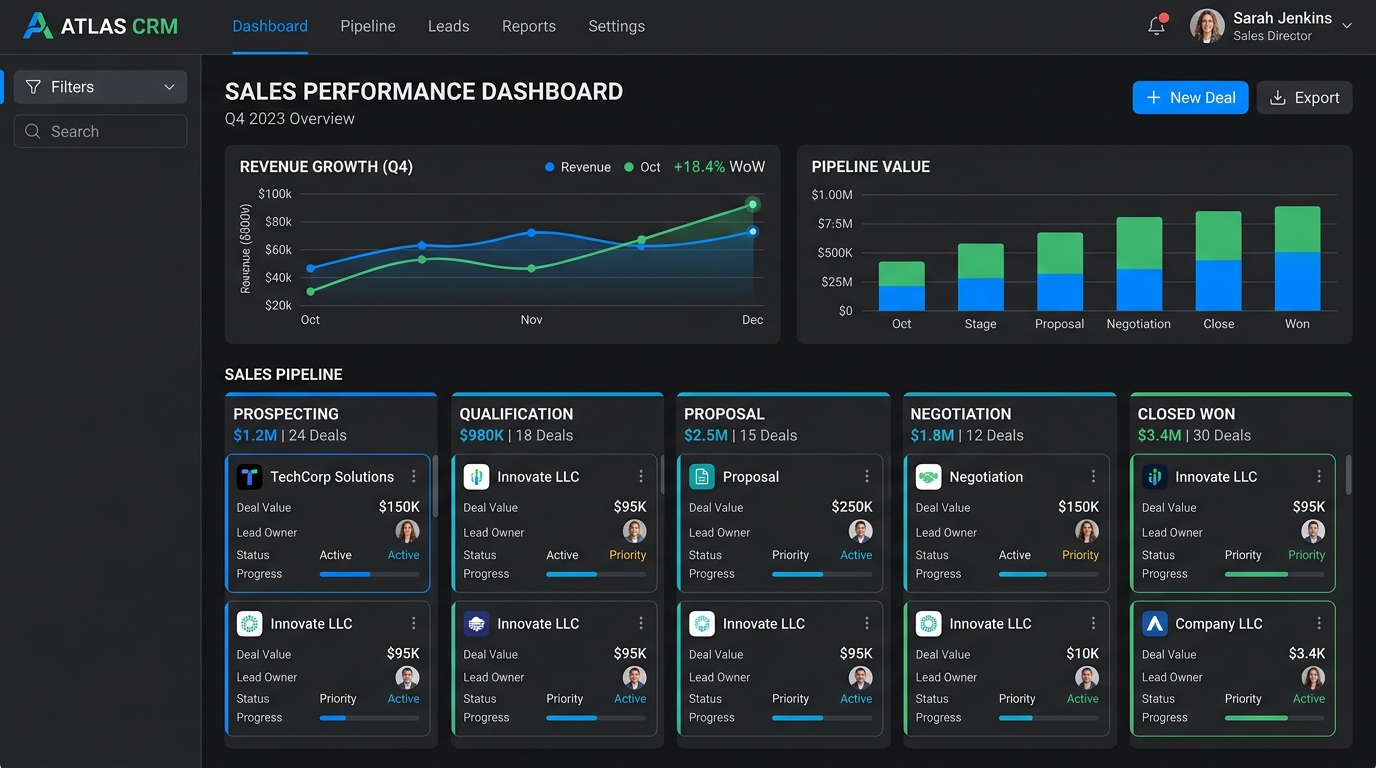1376x768 pixels.
Task: Click the progress bar on TechCorp Solutions card
Action: click(369, 574)
